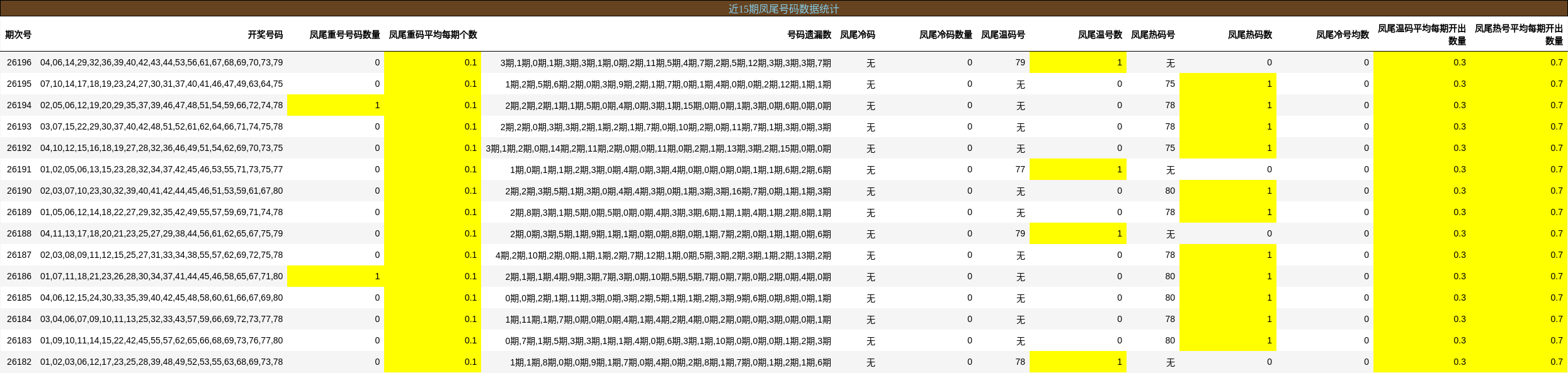Click the 凤尾热号平均每期开出数量 header
Screen dimensions: 1568x373
coord(1519,35)
